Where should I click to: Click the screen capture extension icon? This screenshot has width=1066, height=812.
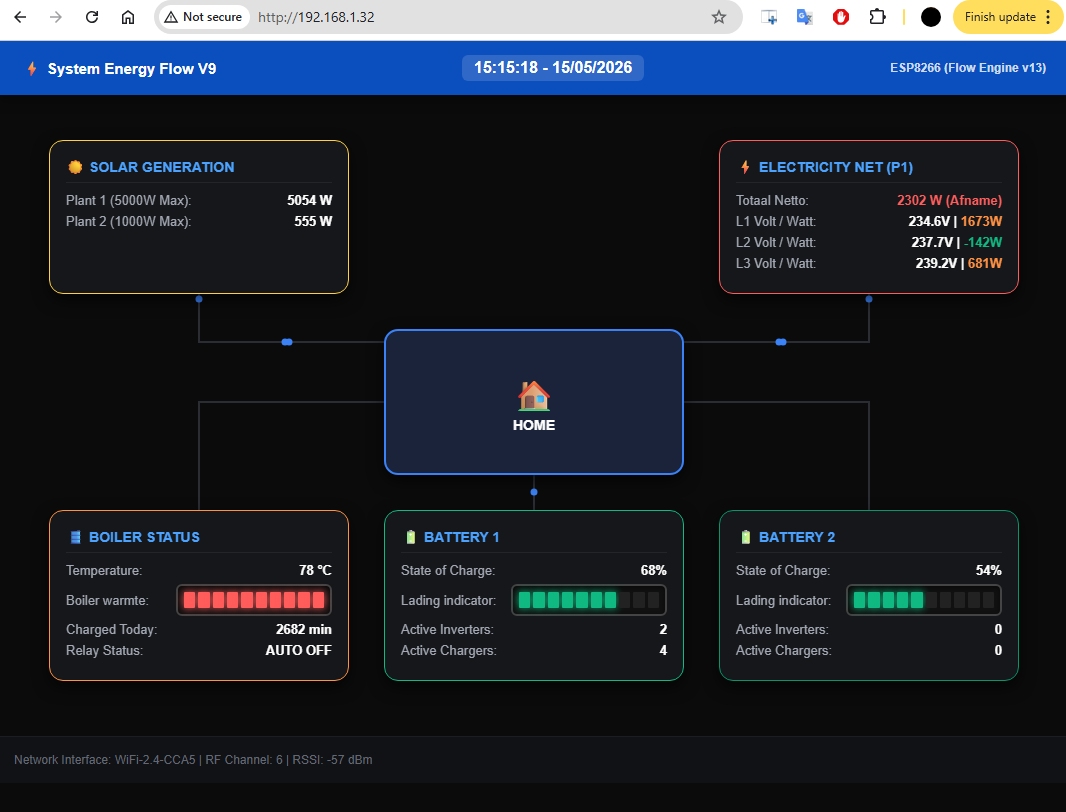coord(769,17)
